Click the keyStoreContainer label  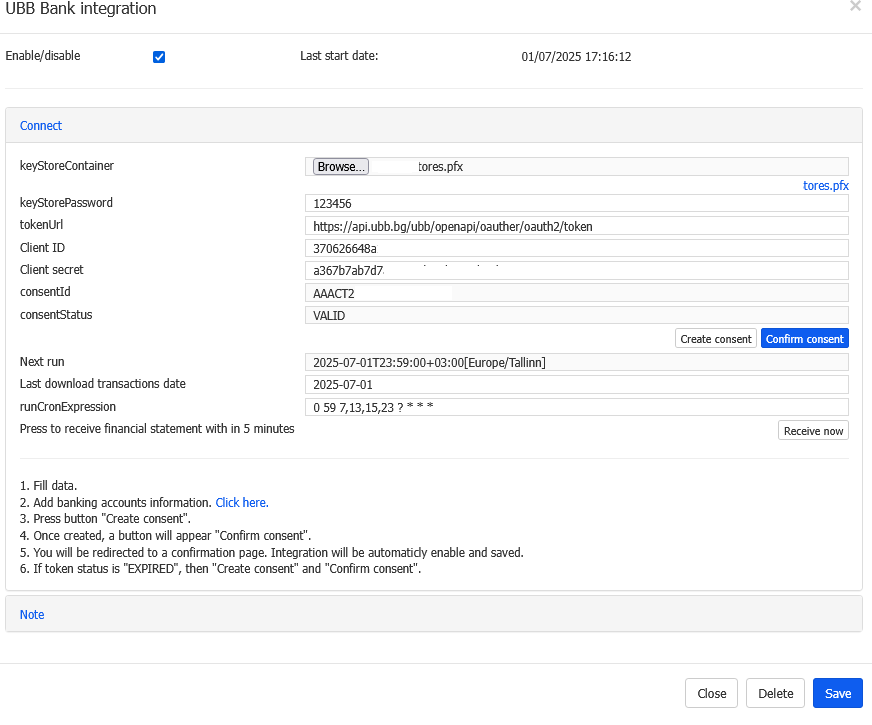click(67, 166)
